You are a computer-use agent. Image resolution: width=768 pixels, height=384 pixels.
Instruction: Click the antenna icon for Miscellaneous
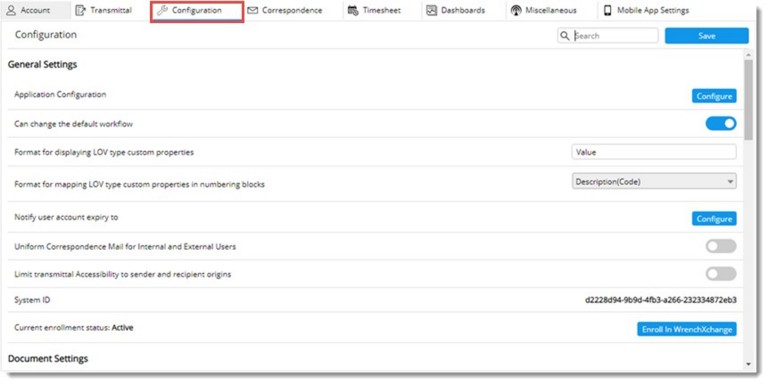(516, 10)
